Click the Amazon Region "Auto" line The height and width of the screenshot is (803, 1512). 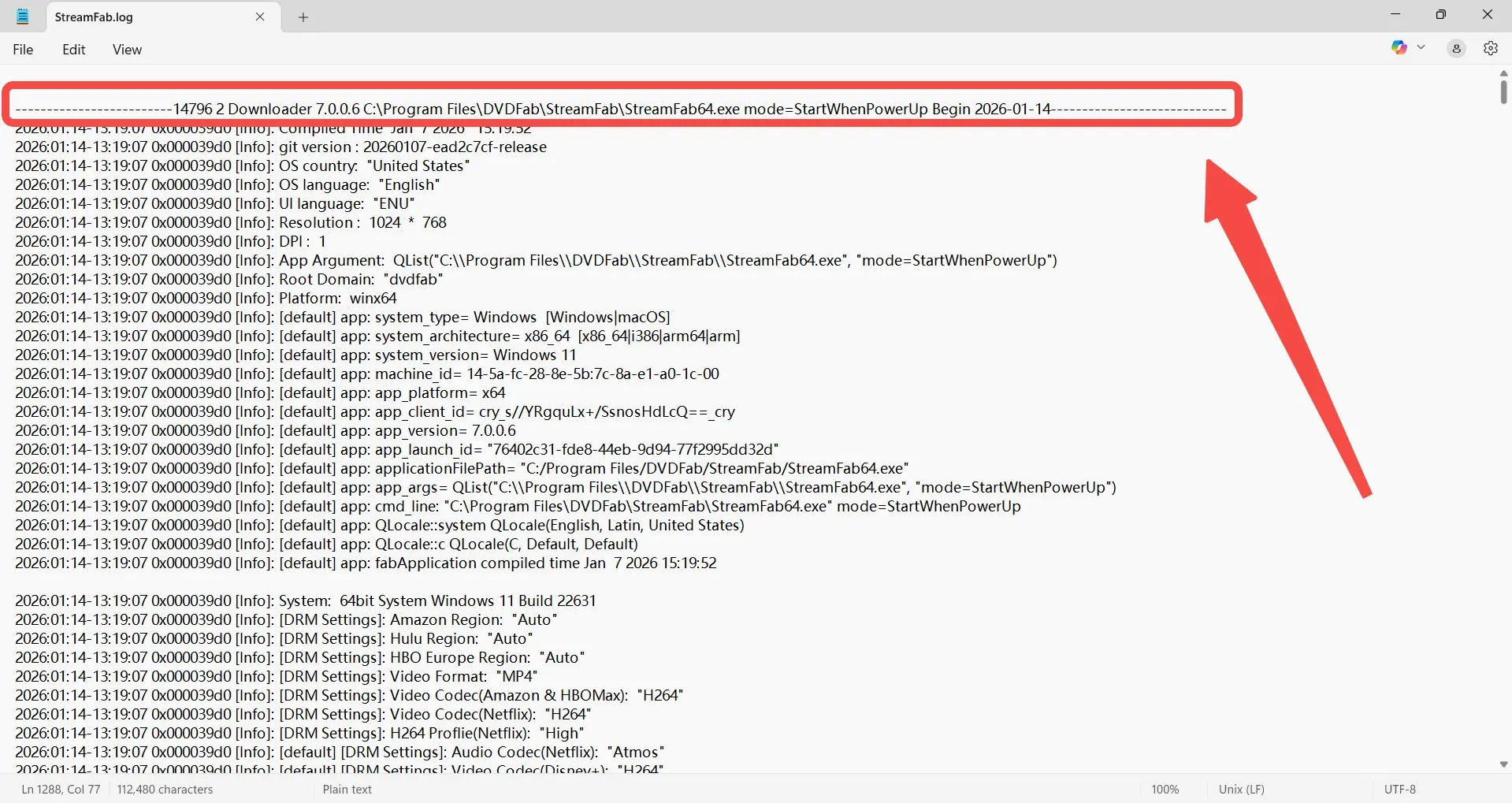[x=286, y=620]
